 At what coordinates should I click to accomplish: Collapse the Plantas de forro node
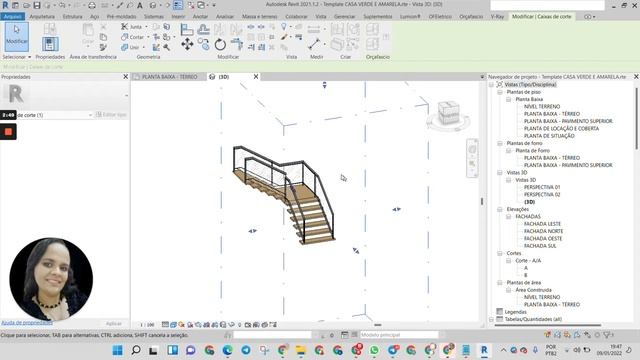tap(500, 143)
